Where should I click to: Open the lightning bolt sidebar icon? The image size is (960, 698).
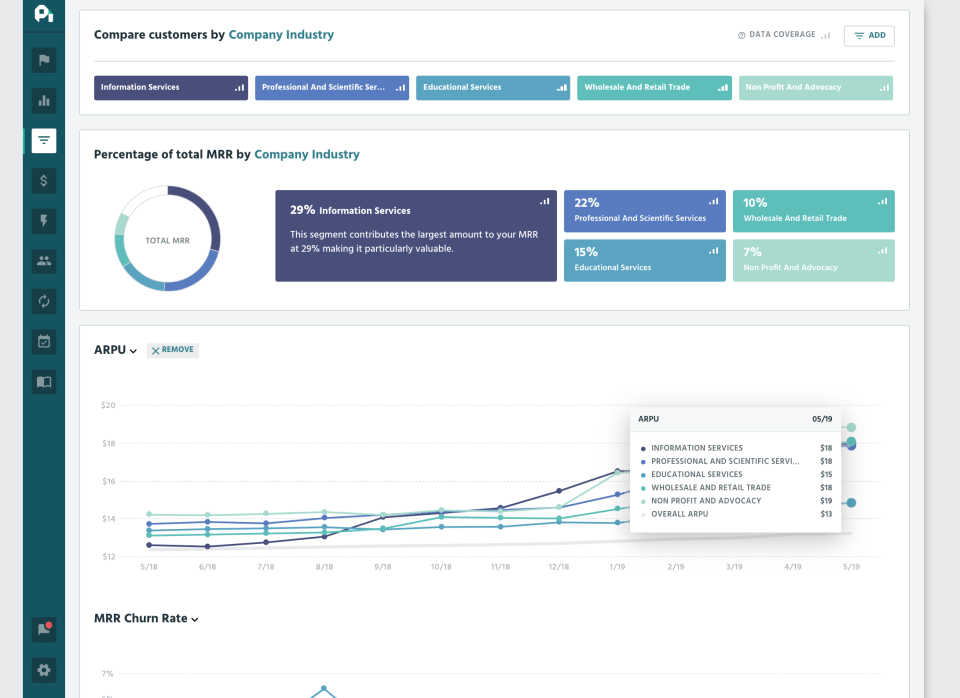coord(43,221)
